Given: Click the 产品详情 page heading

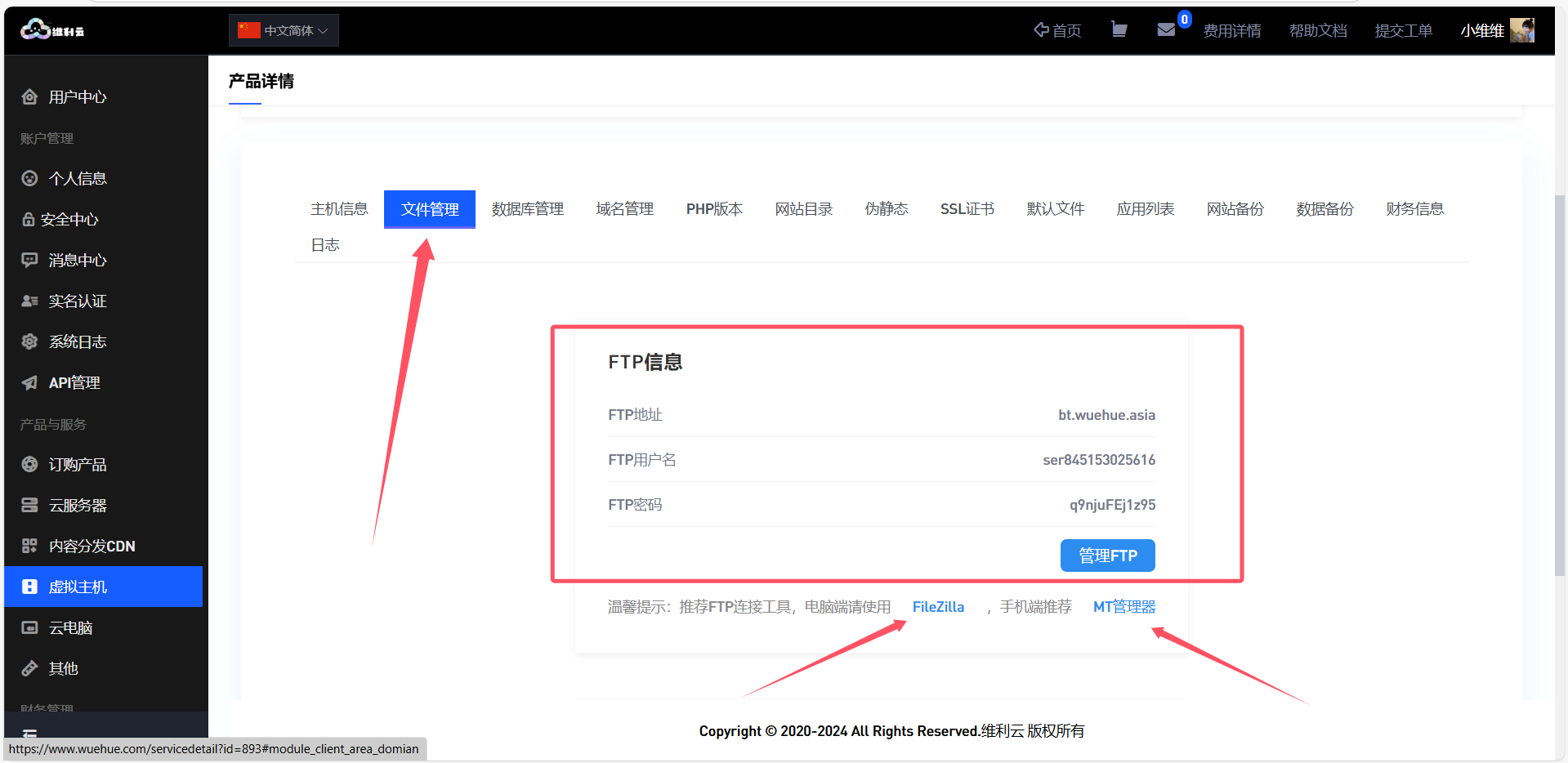Looking at the screenshot, I should [261, 81].
